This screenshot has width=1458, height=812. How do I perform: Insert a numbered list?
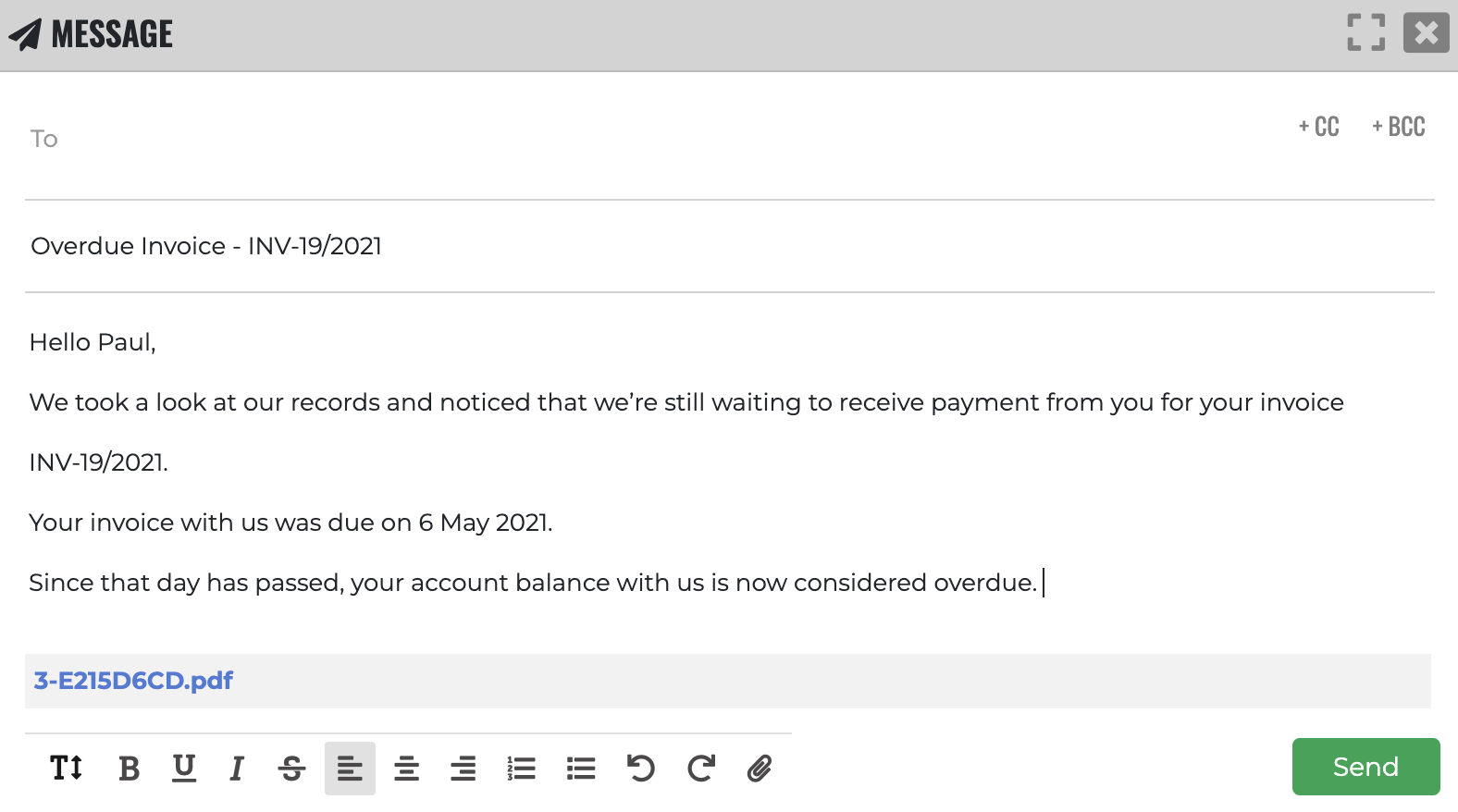[522, 767]
